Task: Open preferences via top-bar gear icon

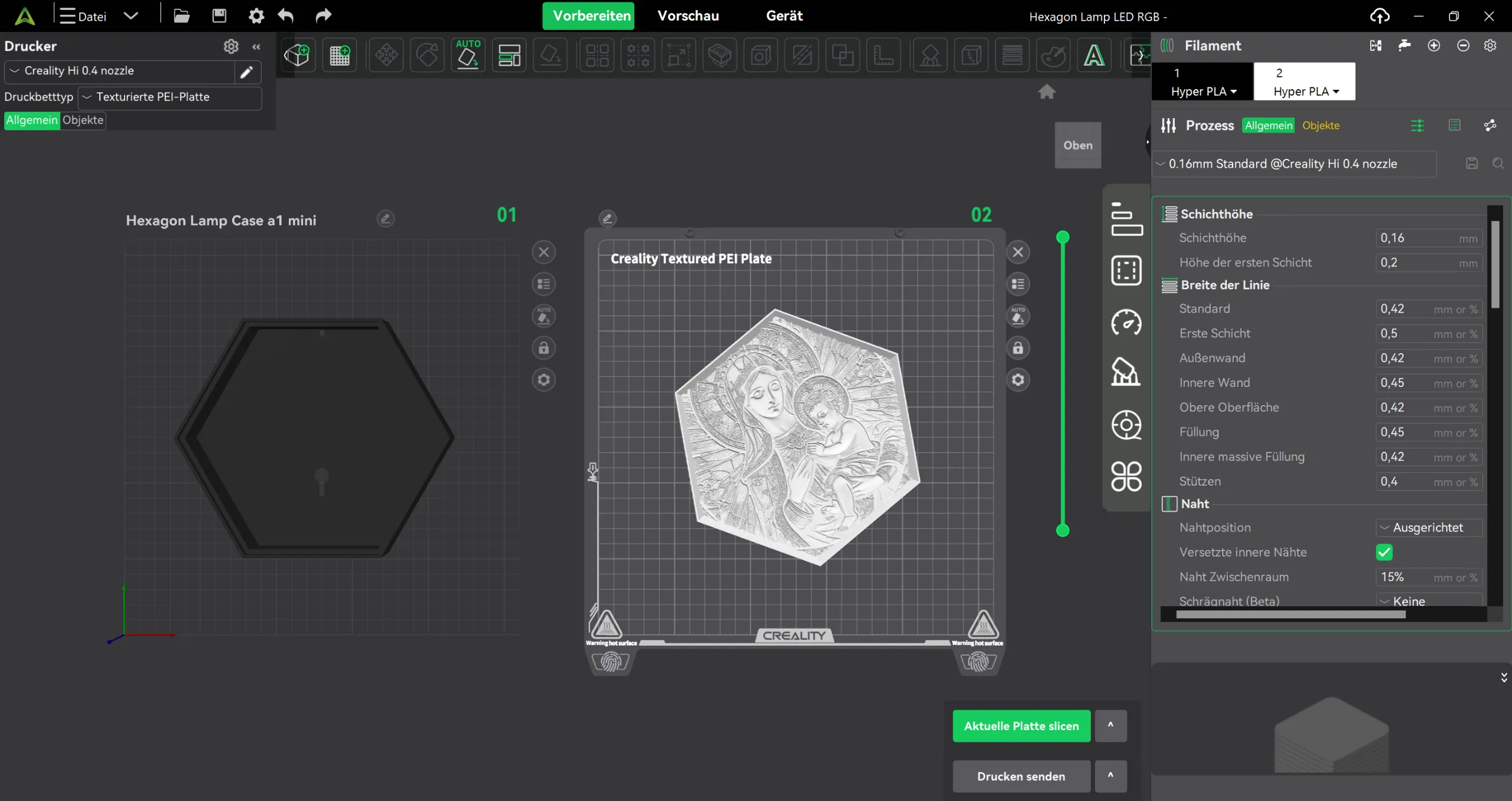Action: coord(256,16)
